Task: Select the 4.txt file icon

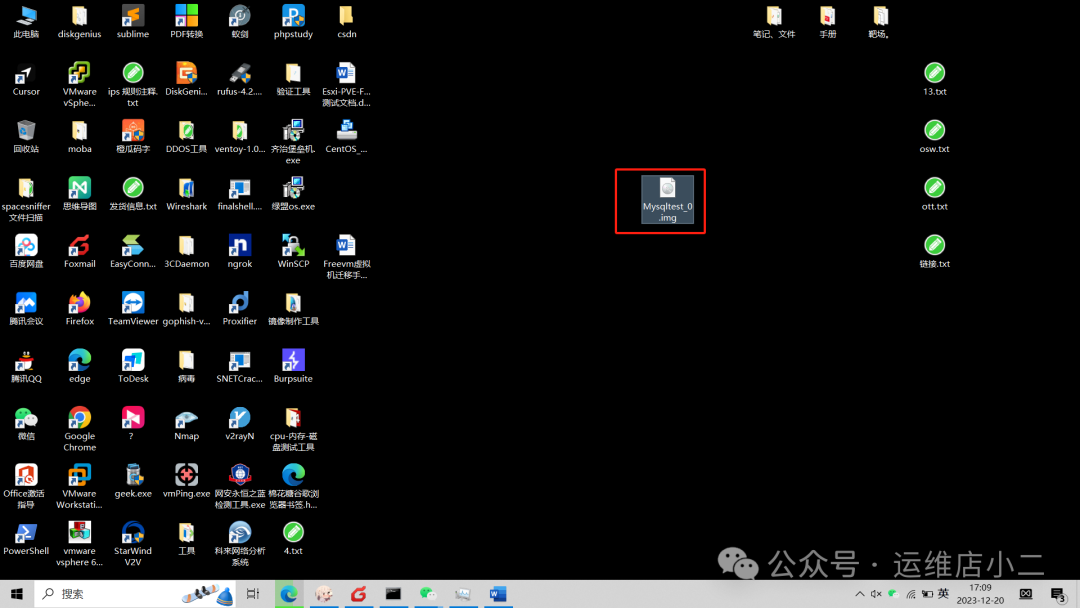Action: [x=293, y=538]
